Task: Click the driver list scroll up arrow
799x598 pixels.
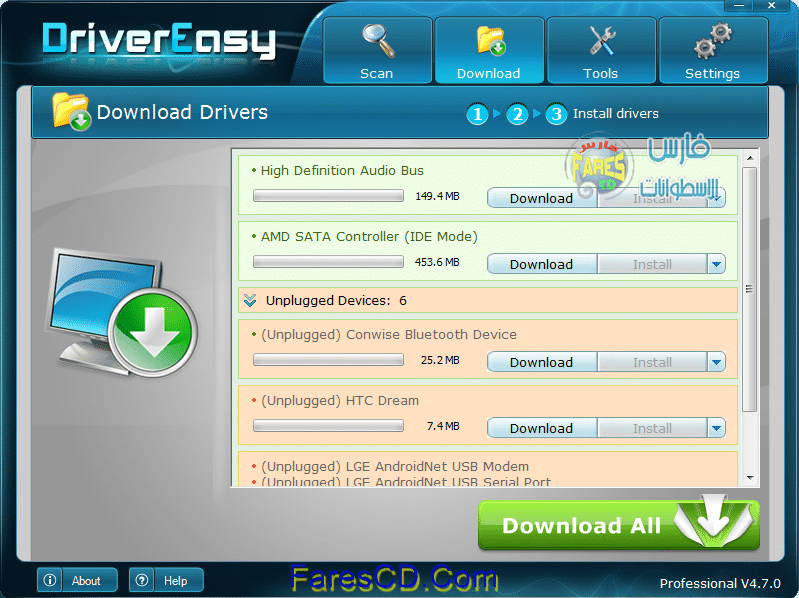Action: tap(750, 158)
